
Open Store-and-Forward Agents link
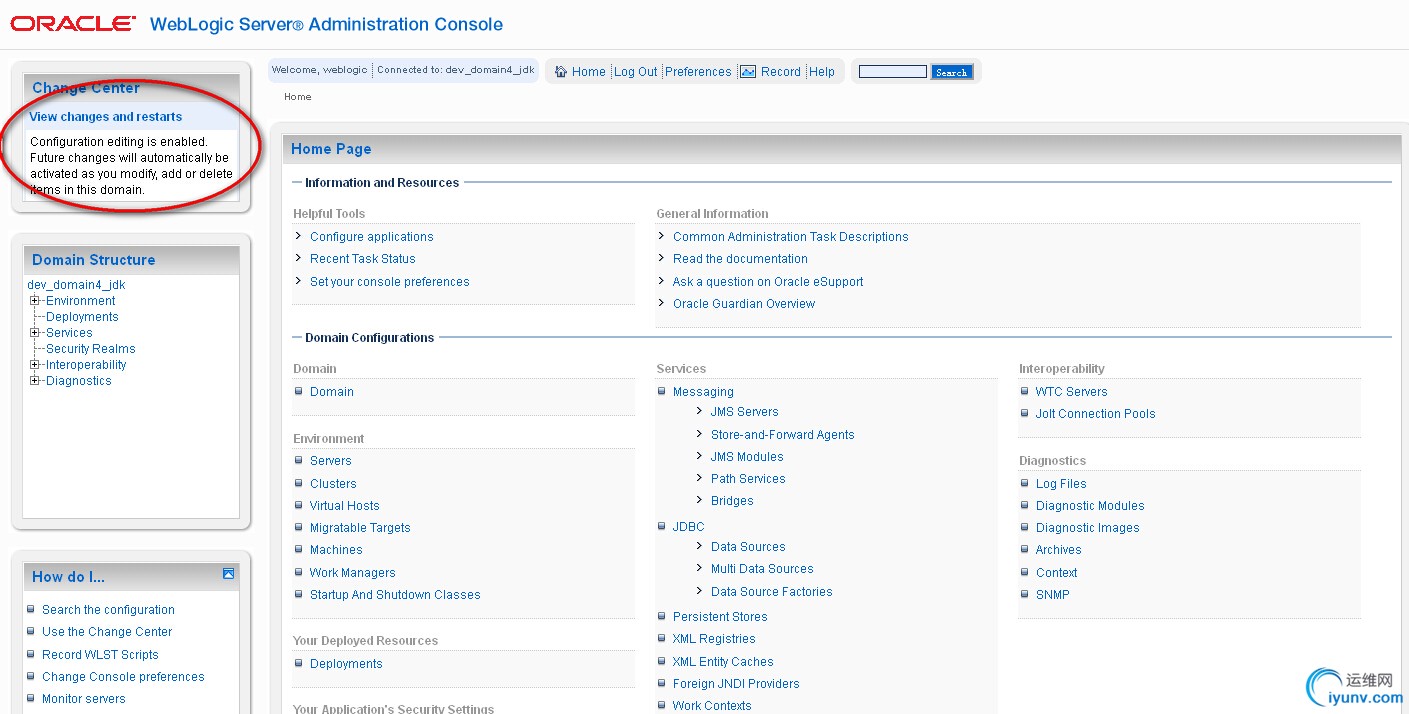(x=783, y=435)
